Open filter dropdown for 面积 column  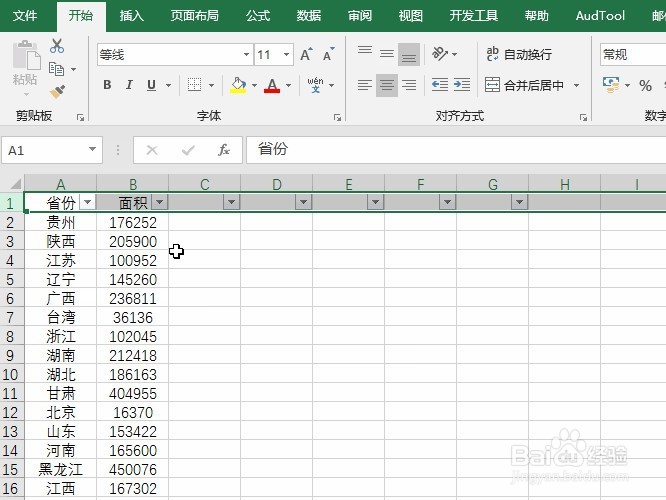[x=160, y=202]
